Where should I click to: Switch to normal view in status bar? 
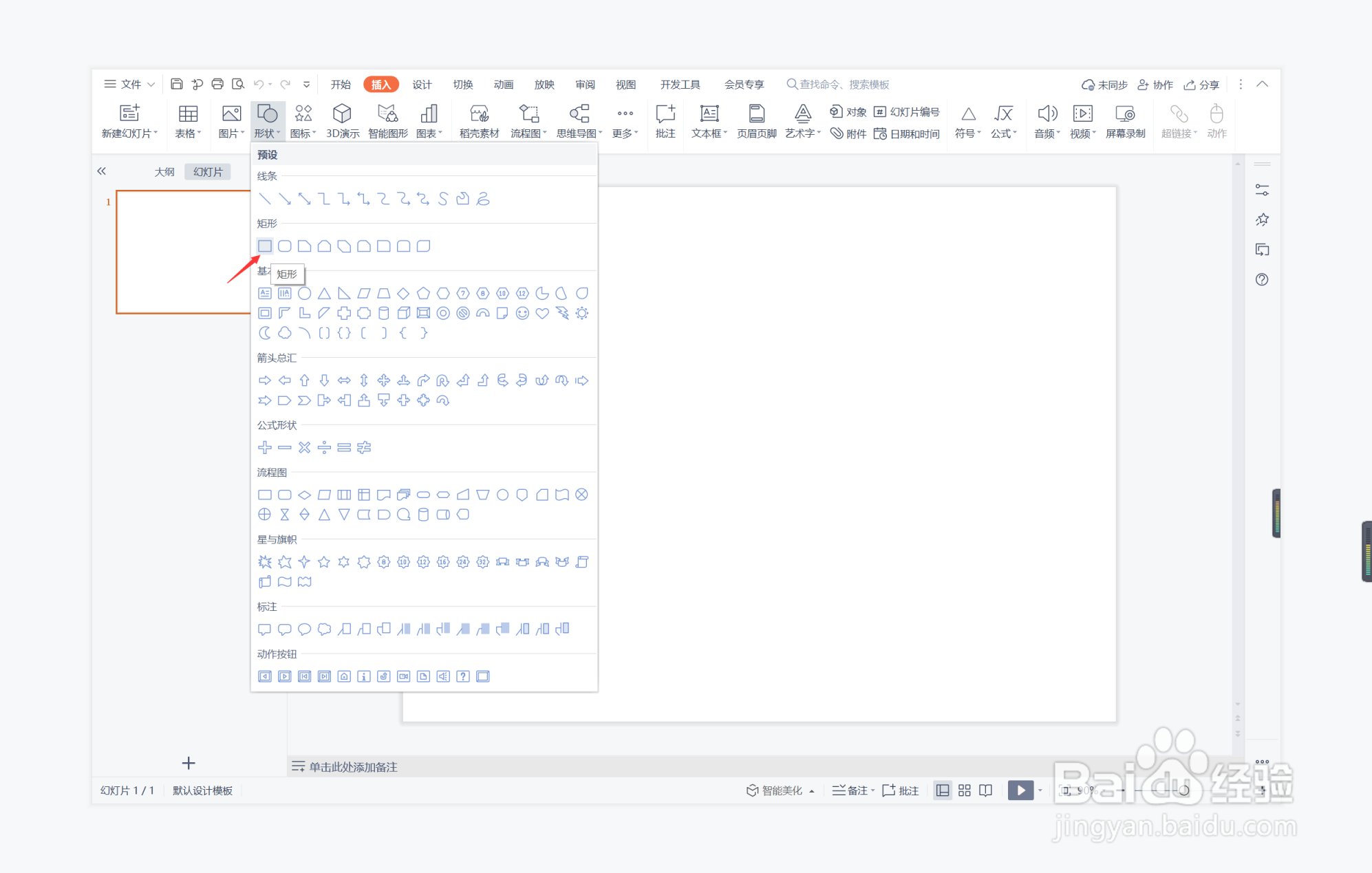coord(943,790)
